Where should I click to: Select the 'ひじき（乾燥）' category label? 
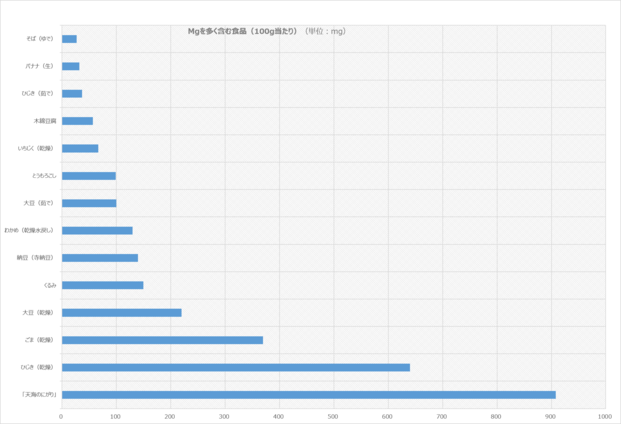tap(37, 367)
